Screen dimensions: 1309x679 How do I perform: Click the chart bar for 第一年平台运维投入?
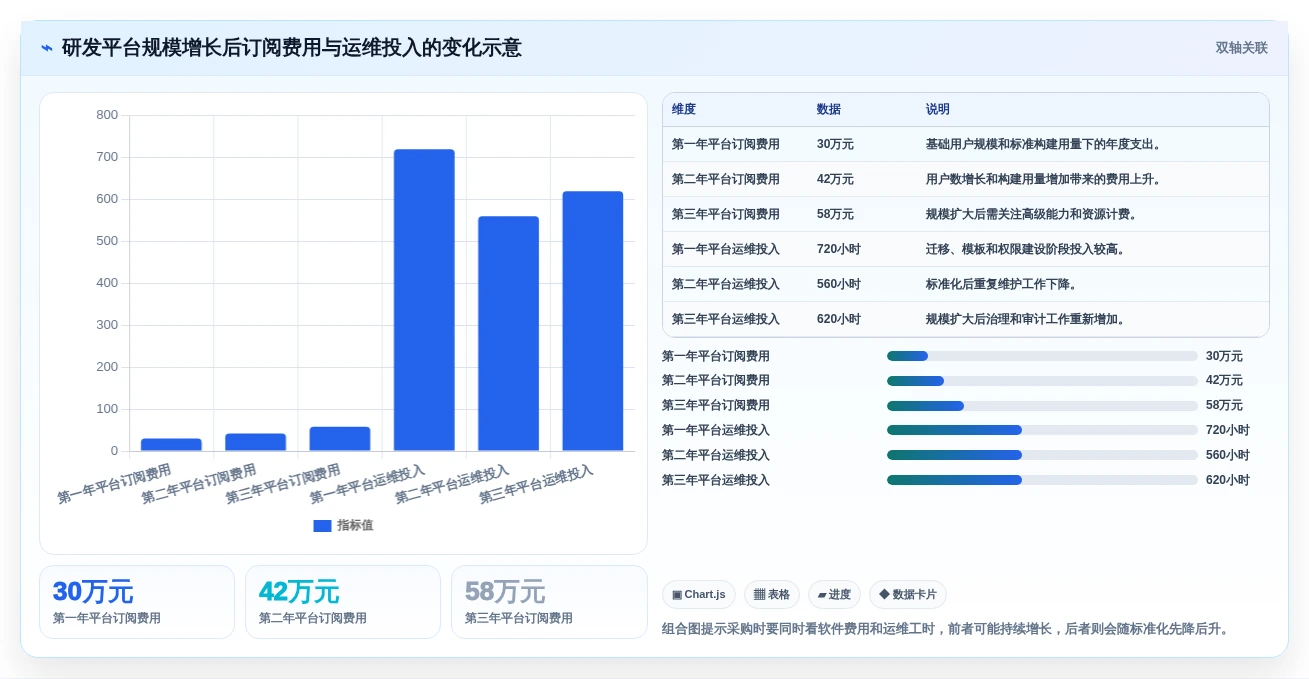coord(424,300)
